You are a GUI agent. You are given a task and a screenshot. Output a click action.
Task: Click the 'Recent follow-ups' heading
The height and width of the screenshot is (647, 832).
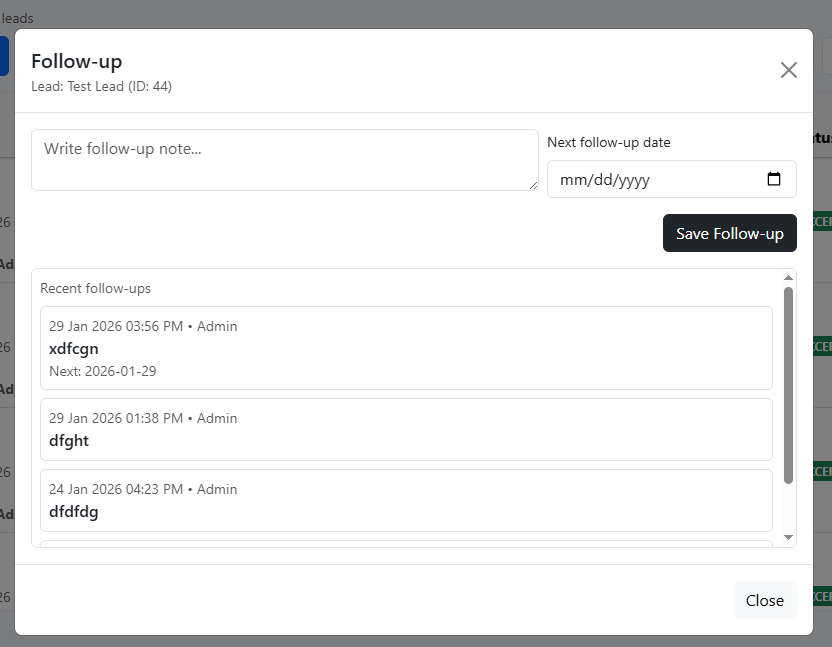96,288
